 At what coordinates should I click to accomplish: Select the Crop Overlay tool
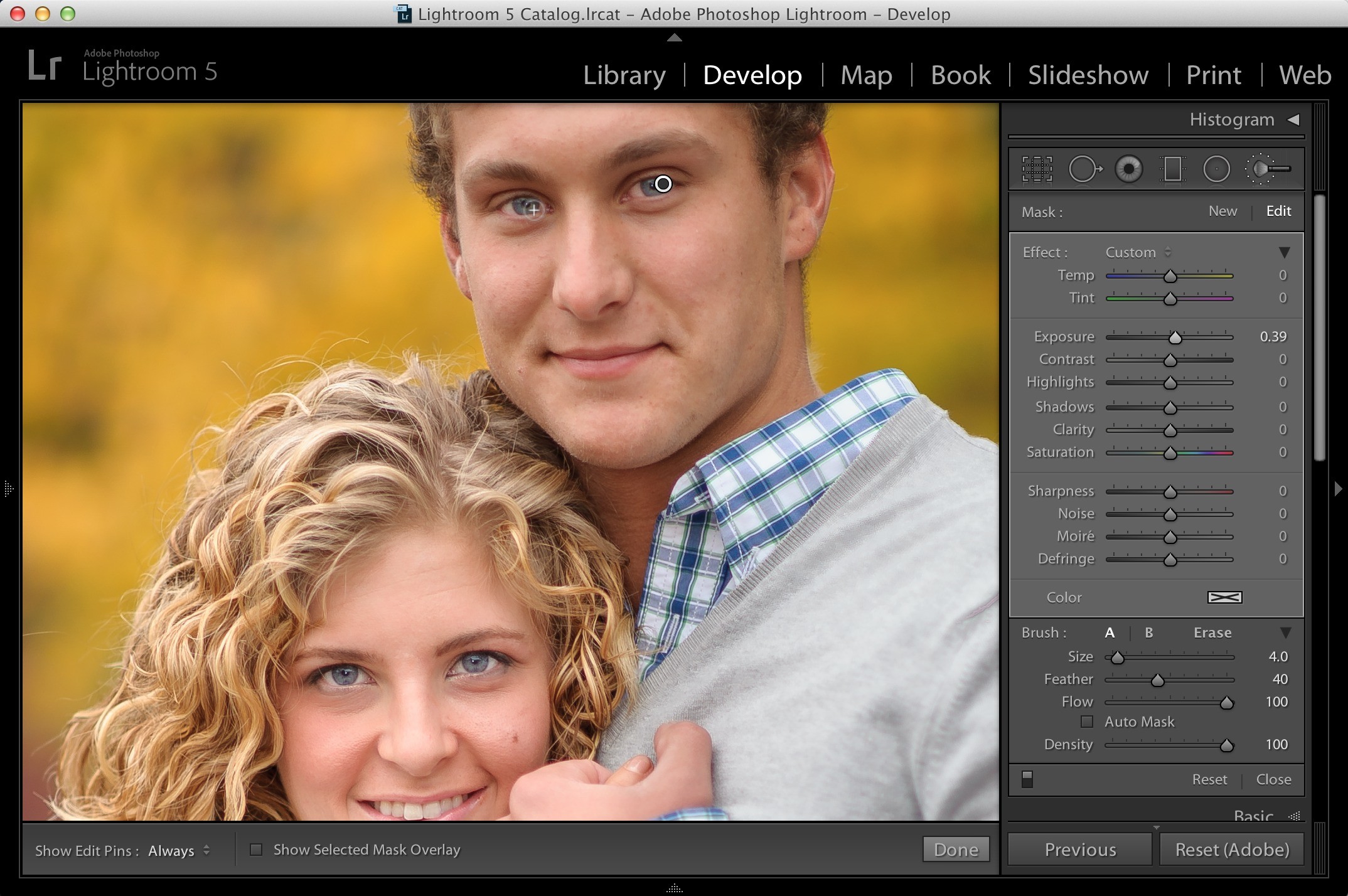tap(1037, 169)
